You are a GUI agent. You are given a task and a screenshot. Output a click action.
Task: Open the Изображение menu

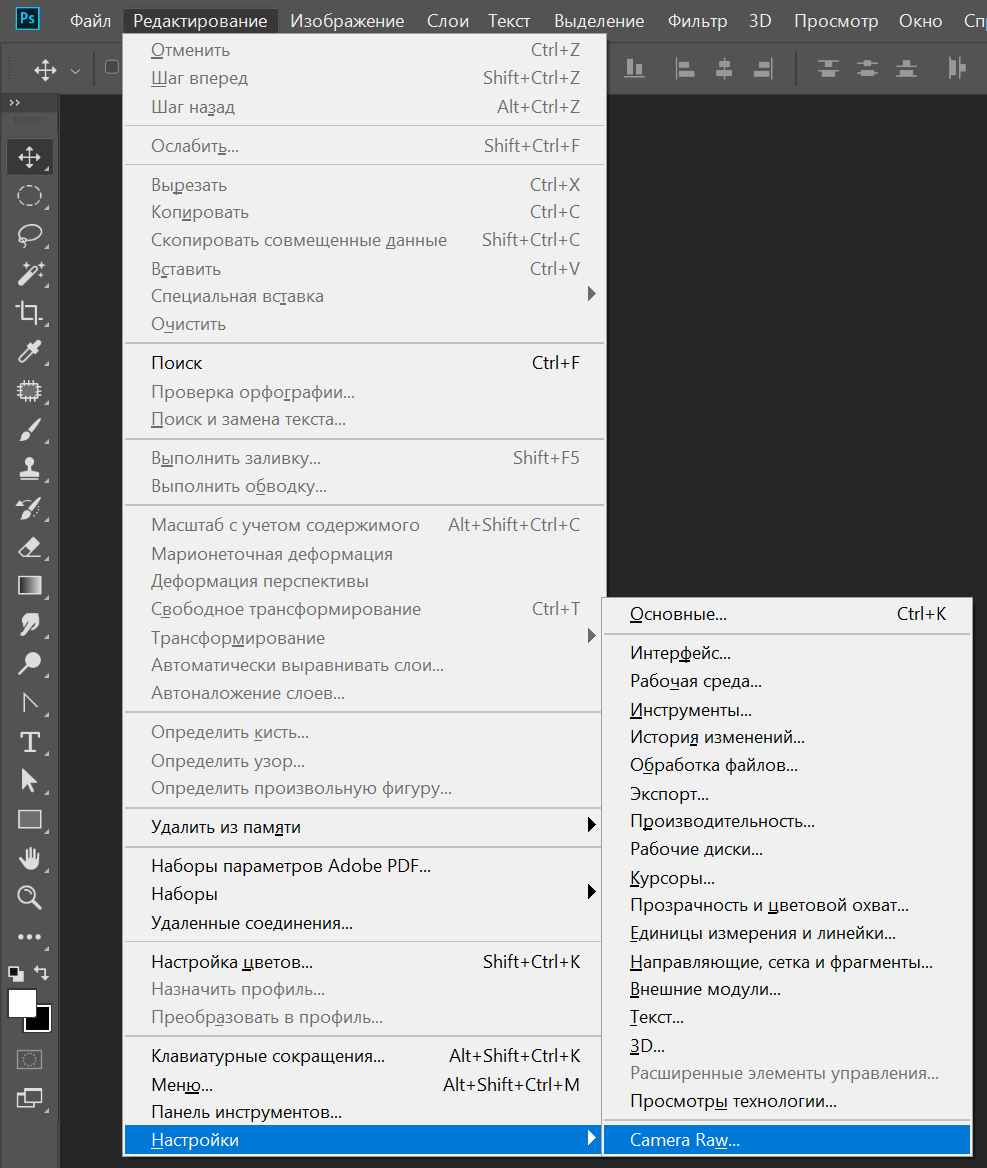(347, 21)
